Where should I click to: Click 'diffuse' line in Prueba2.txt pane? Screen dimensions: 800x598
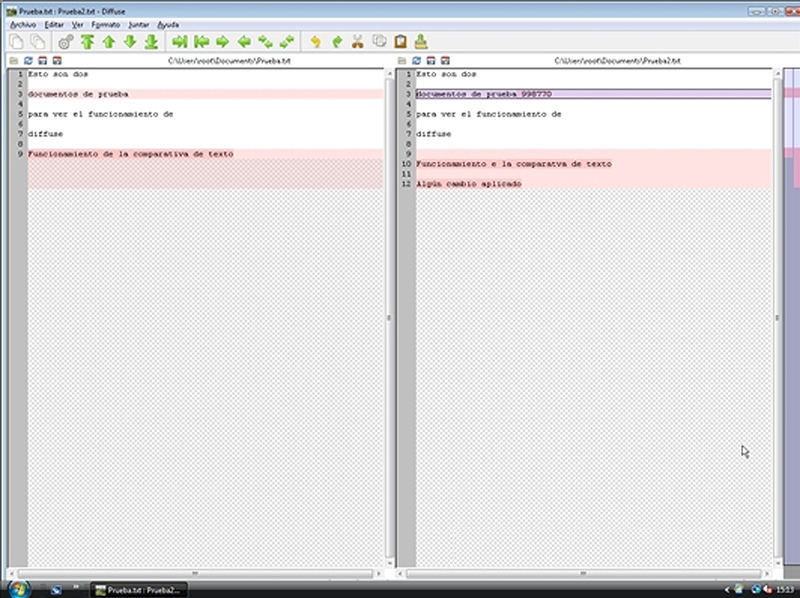(x=434, y=134)
